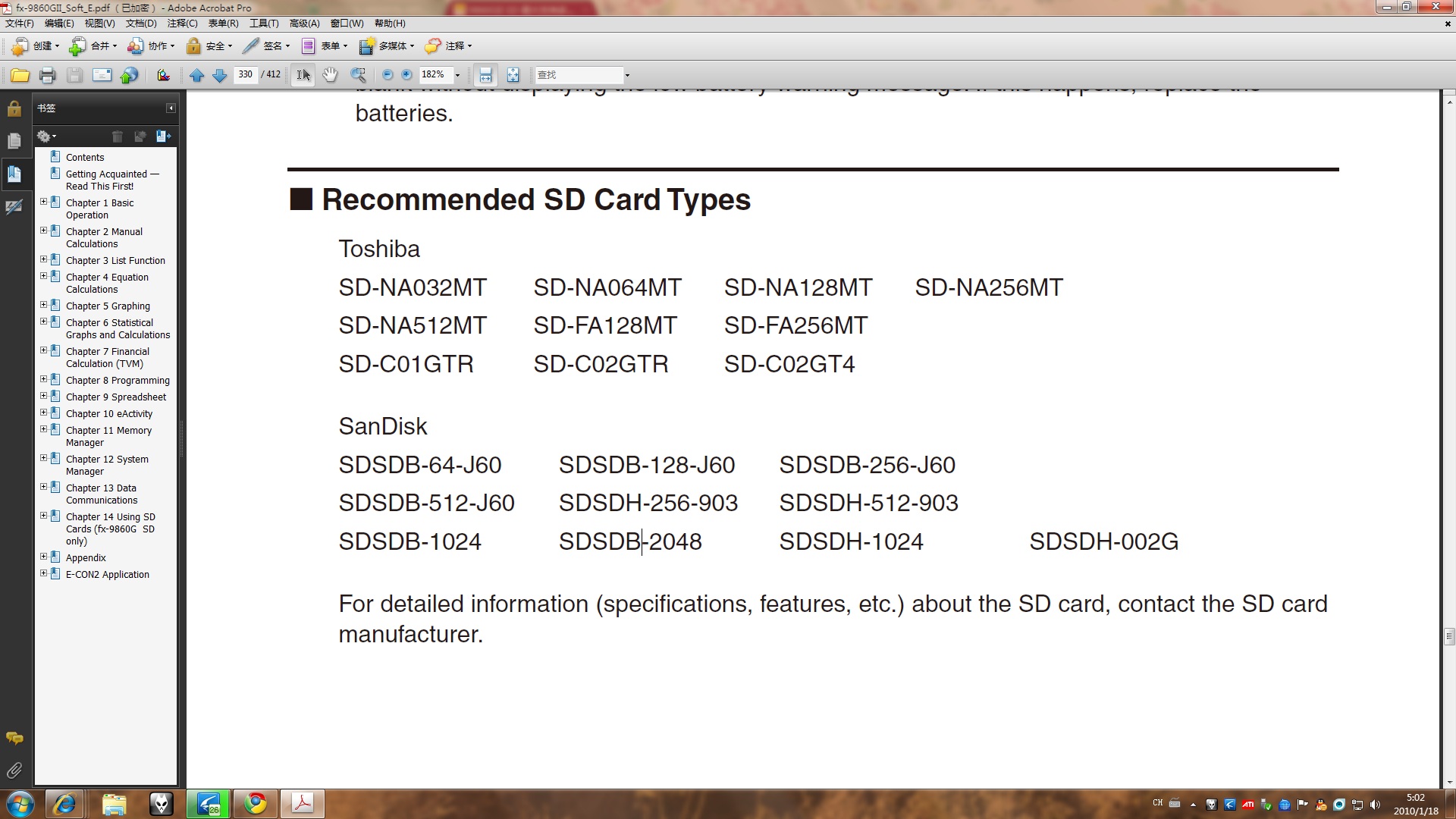1456x819 pixels.
Task: Click the bookmark options gear menu
Action: [46, 136]
